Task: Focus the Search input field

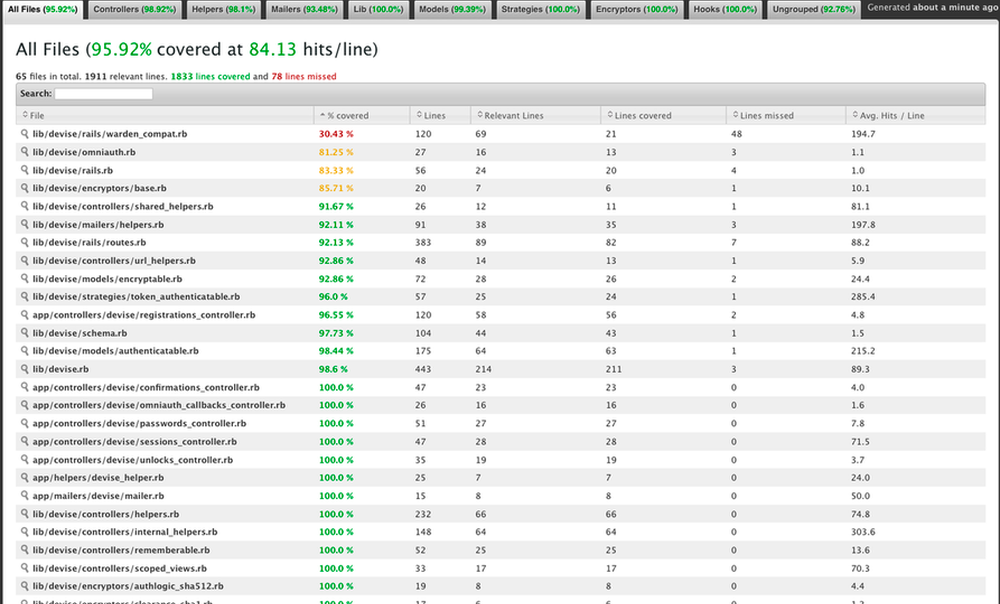Action: click(103, 94)
